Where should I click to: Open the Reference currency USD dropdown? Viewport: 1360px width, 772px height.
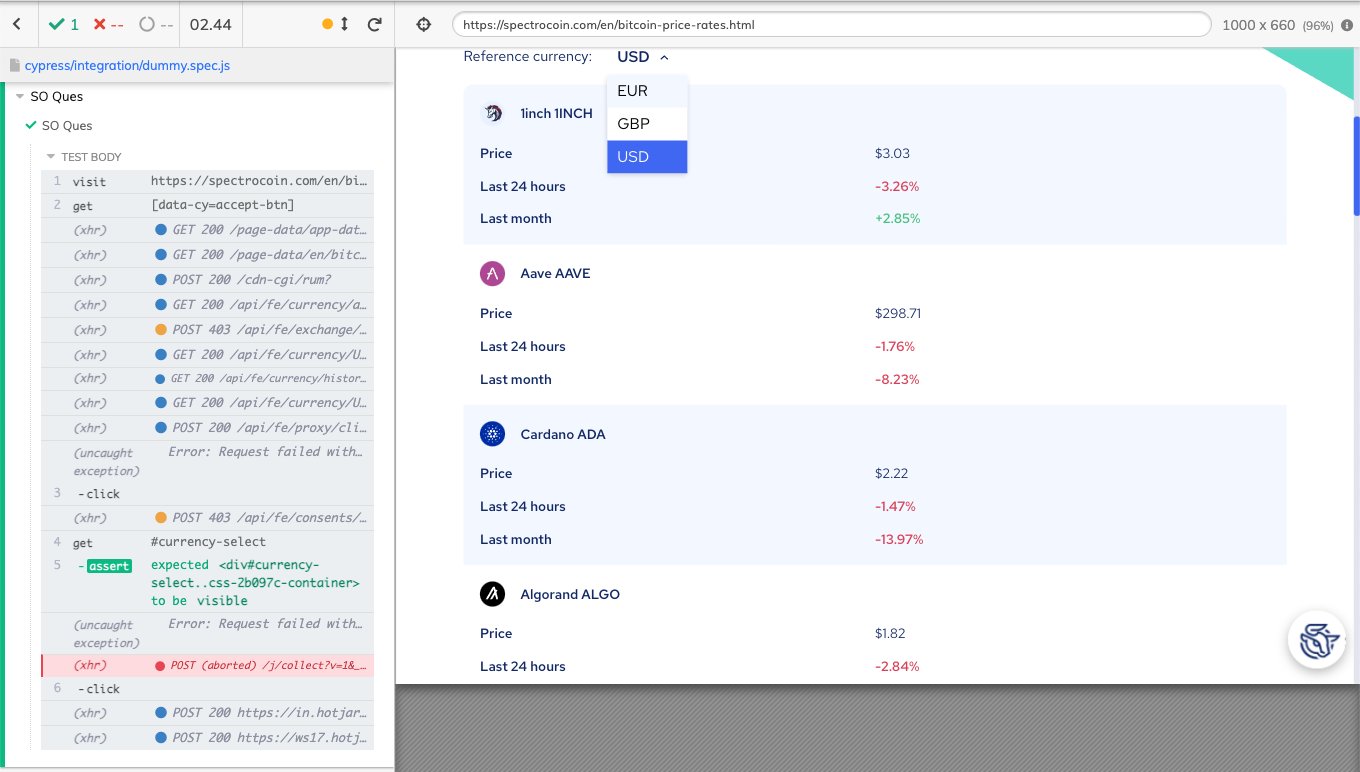[x=643, y=57]
